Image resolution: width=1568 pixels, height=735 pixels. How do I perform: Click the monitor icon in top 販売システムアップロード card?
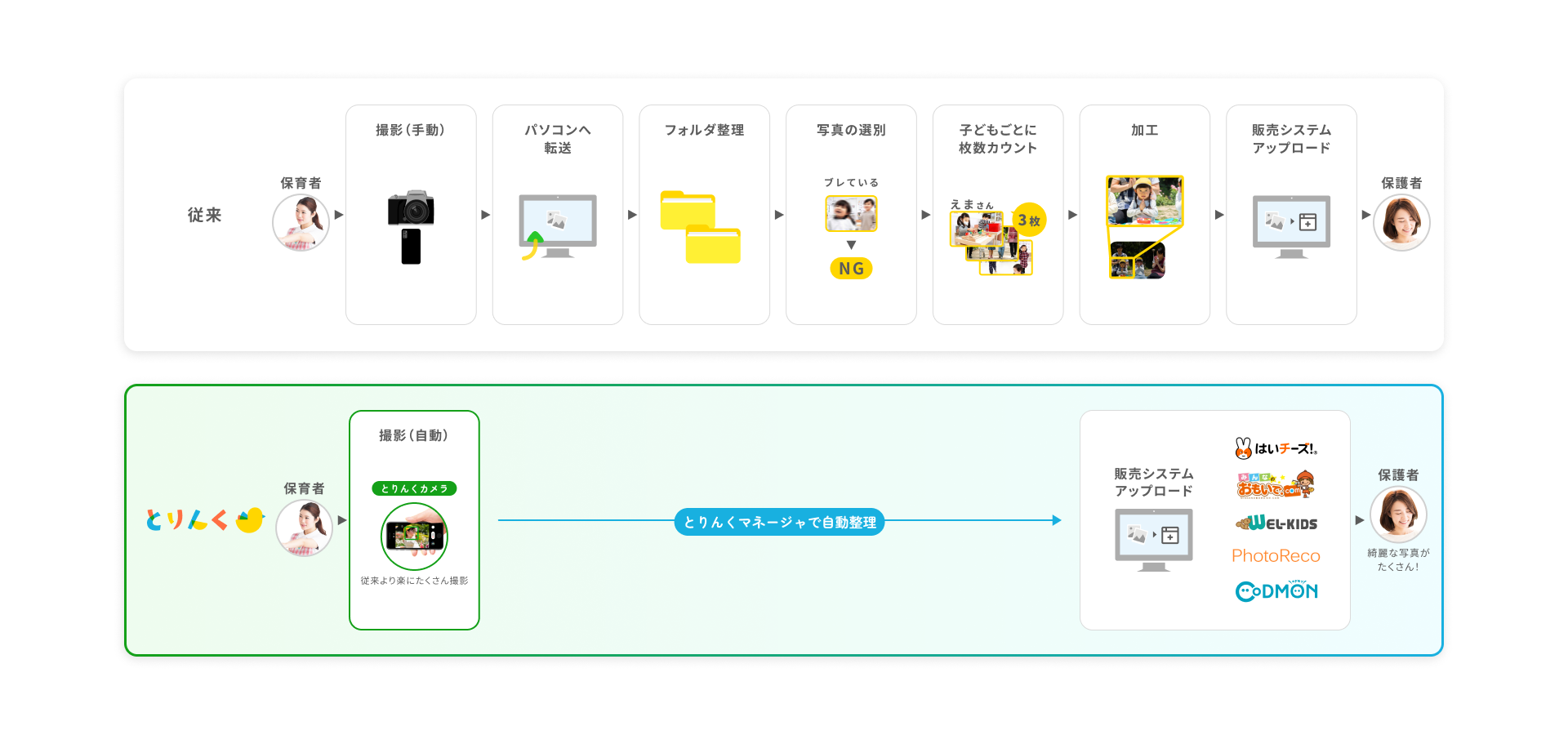(1291, 225)
